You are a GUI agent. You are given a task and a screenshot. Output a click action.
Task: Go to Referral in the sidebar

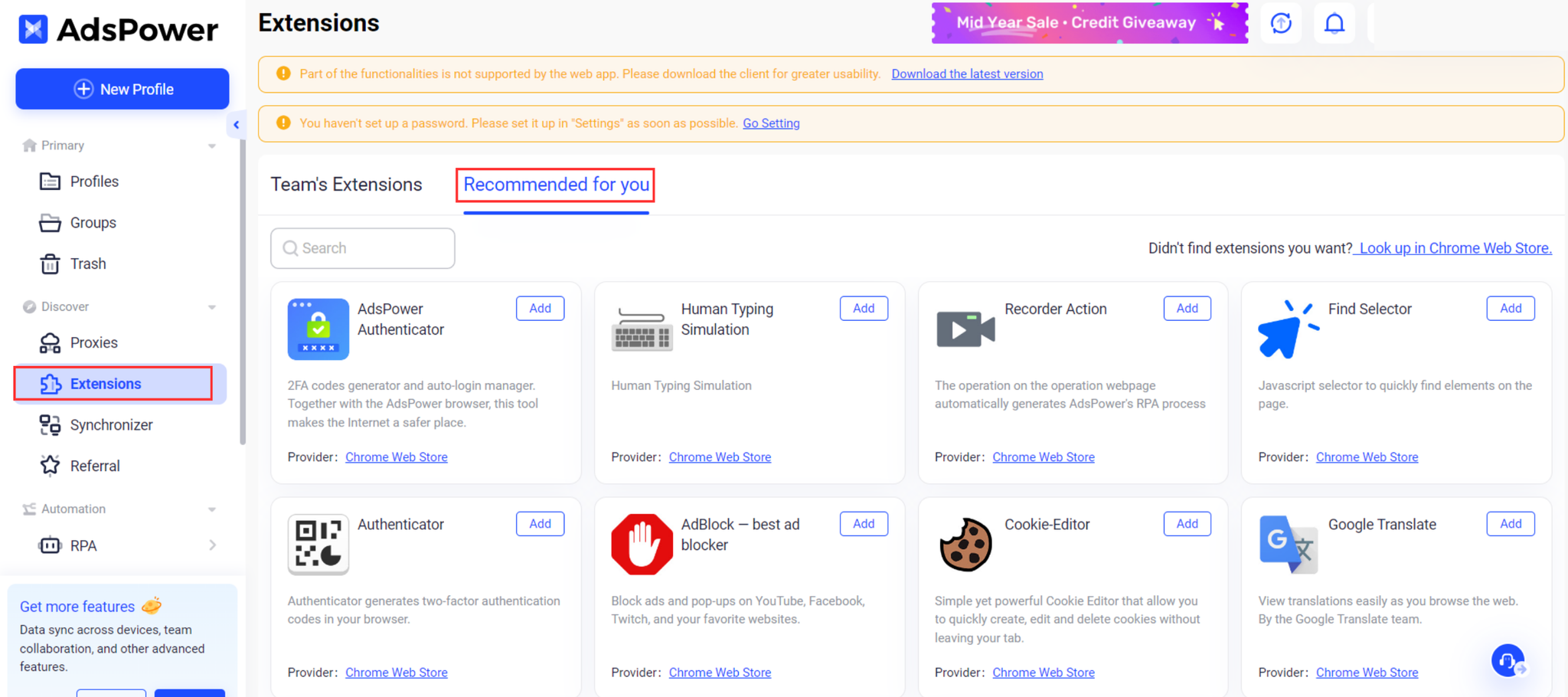(x=95, y=466)
